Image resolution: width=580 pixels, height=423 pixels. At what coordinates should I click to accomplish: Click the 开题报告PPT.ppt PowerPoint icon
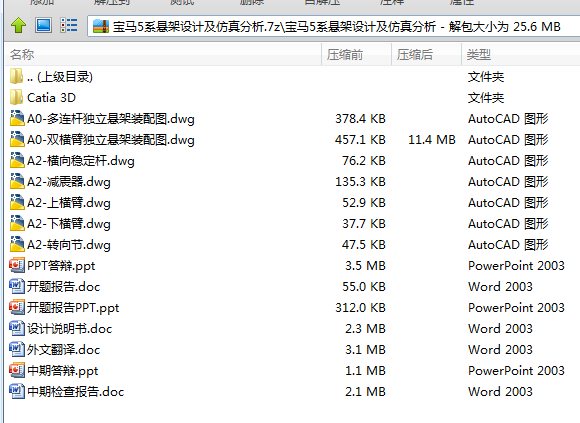coord(17,307)
